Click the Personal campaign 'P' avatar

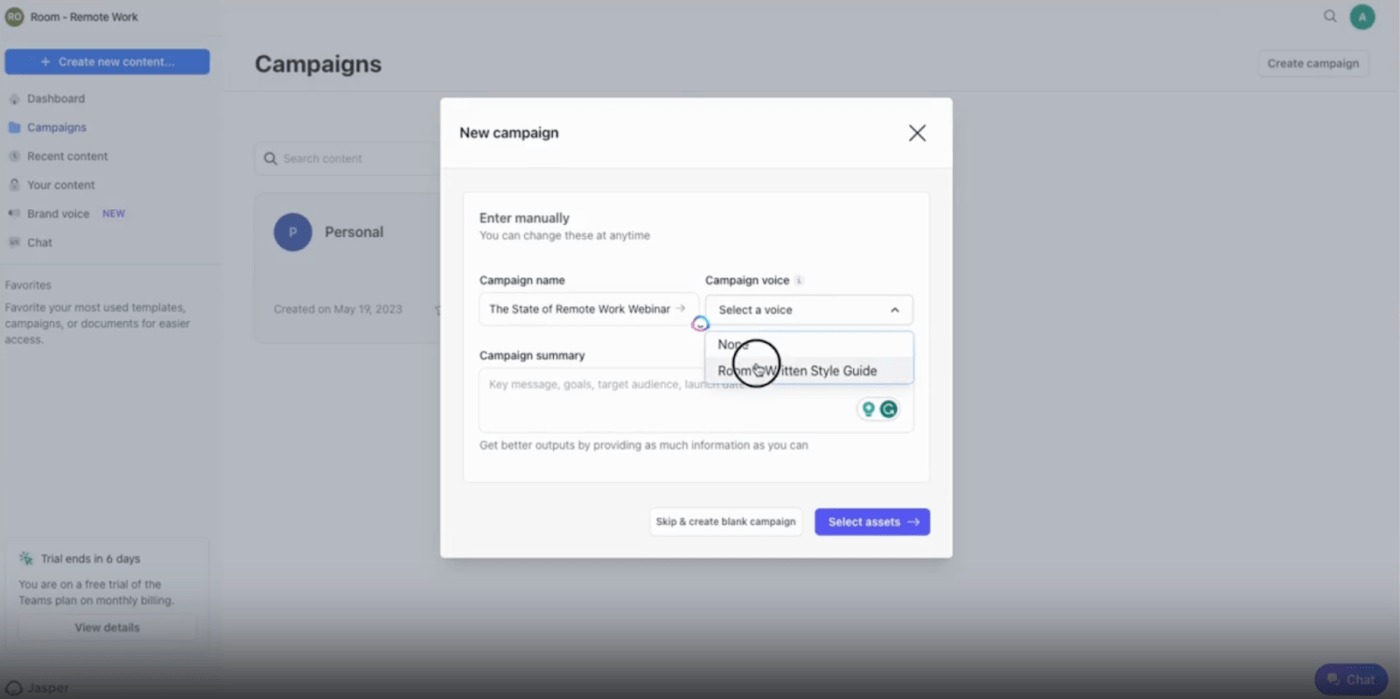coord(293,232)
